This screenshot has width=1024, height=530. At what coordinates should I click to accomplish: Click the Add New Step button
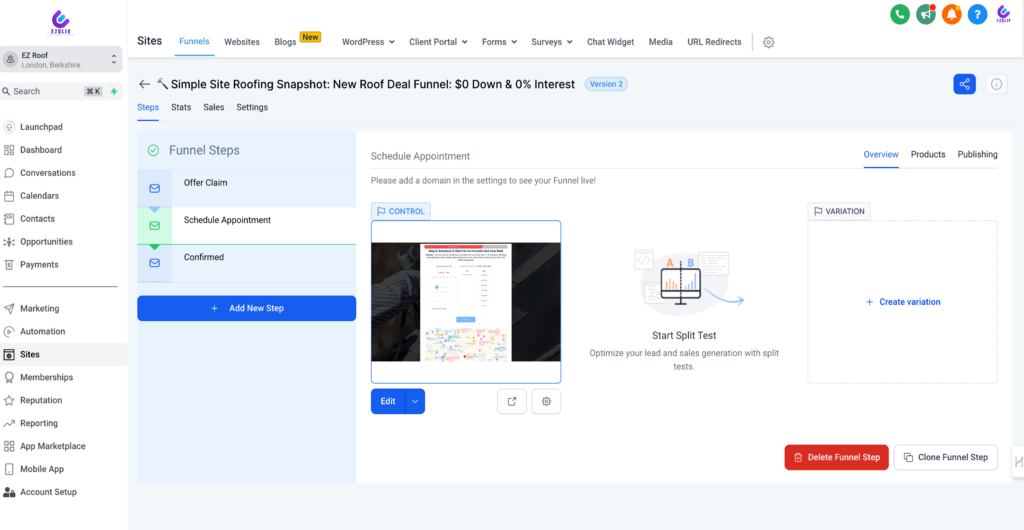pyautogui.click(x=246, y=308)
